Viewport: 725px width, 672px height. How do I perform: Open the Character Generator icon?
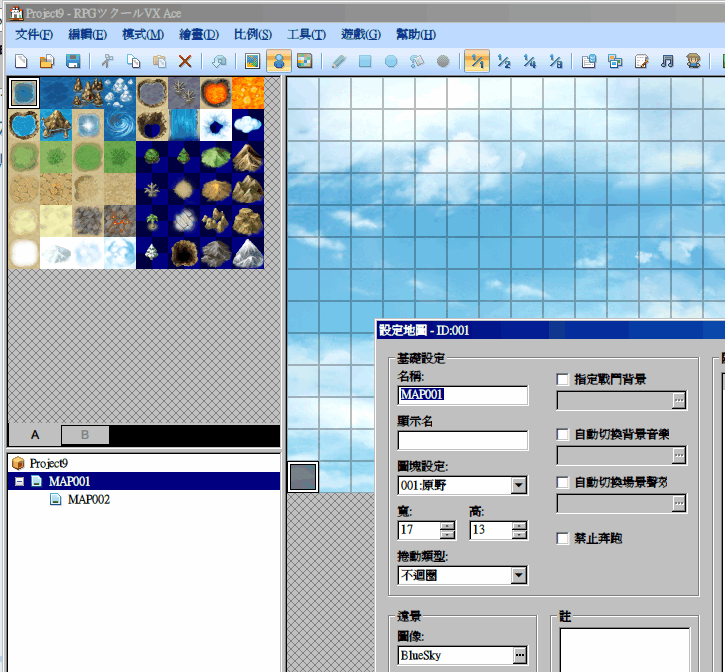click(x=693, y=61)
